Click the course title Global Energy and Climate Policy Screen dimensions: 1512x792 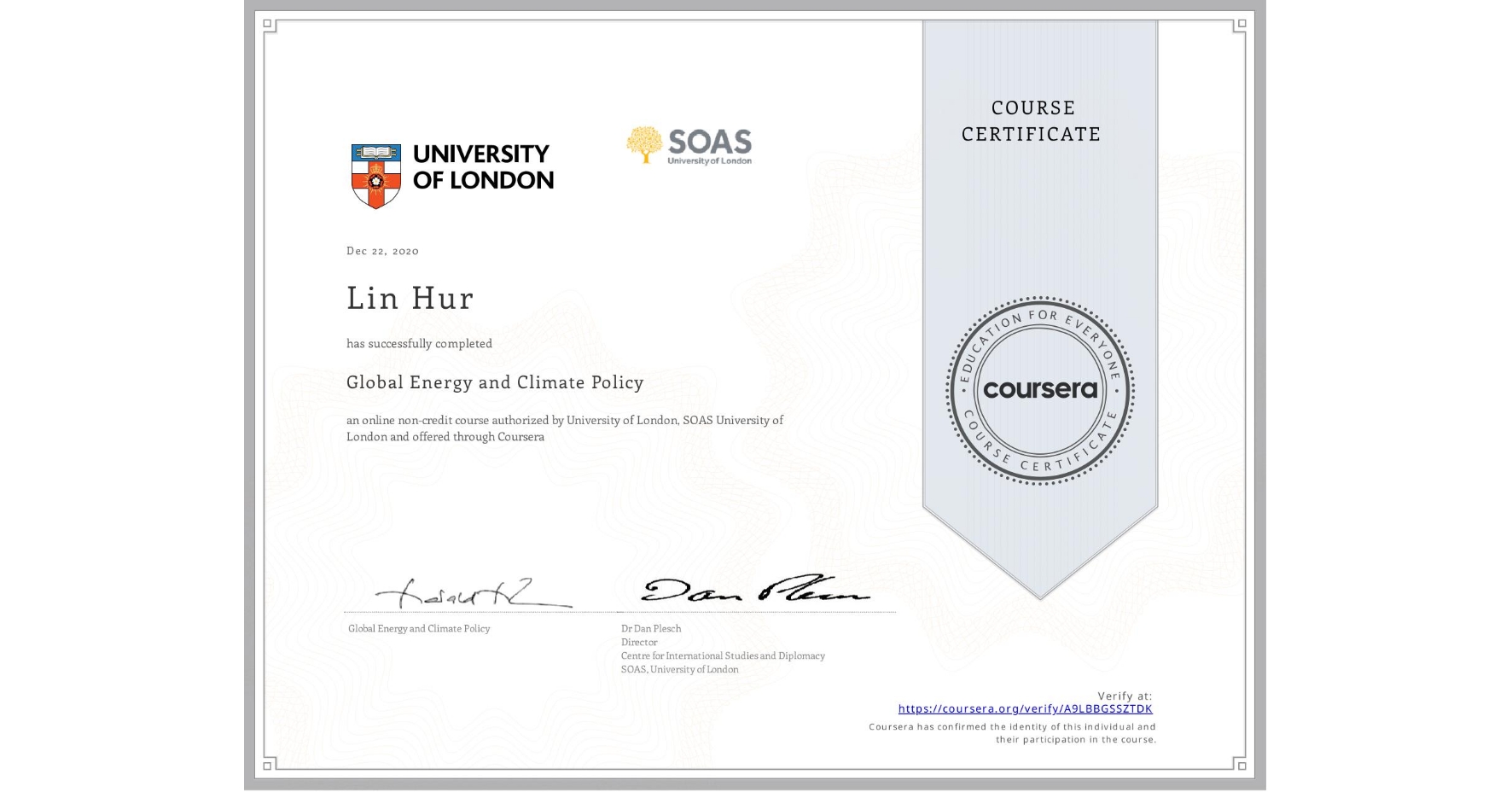pyautogui.click(x=495, y=382)
